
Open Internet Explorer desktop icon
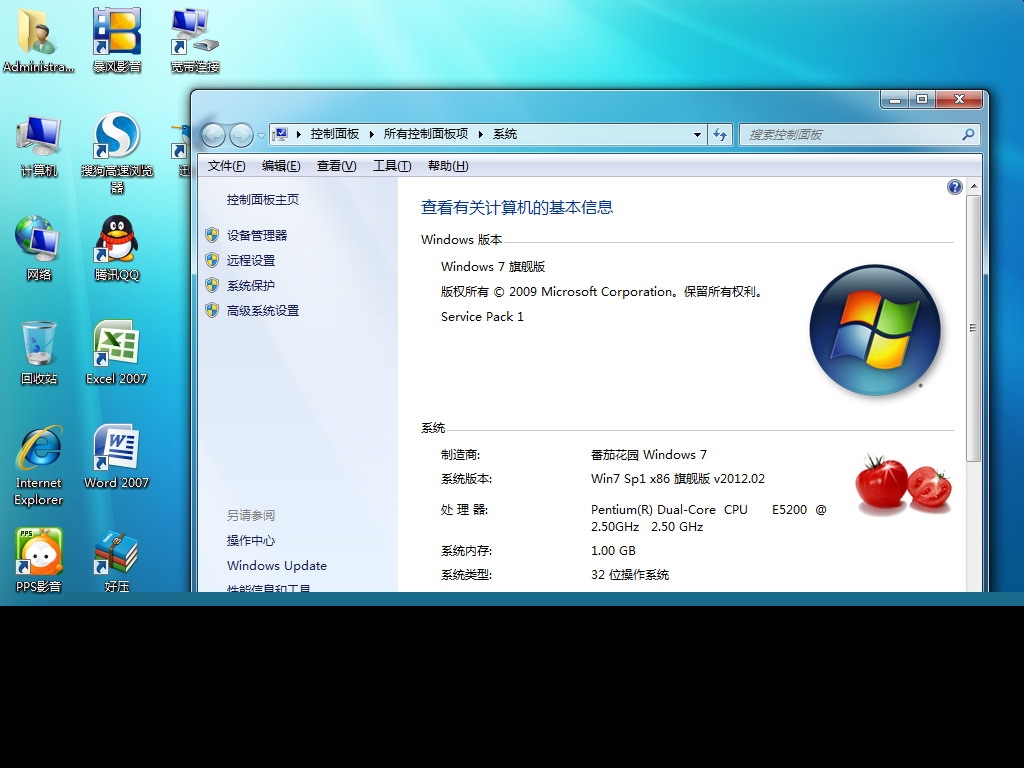coord(39,466)
